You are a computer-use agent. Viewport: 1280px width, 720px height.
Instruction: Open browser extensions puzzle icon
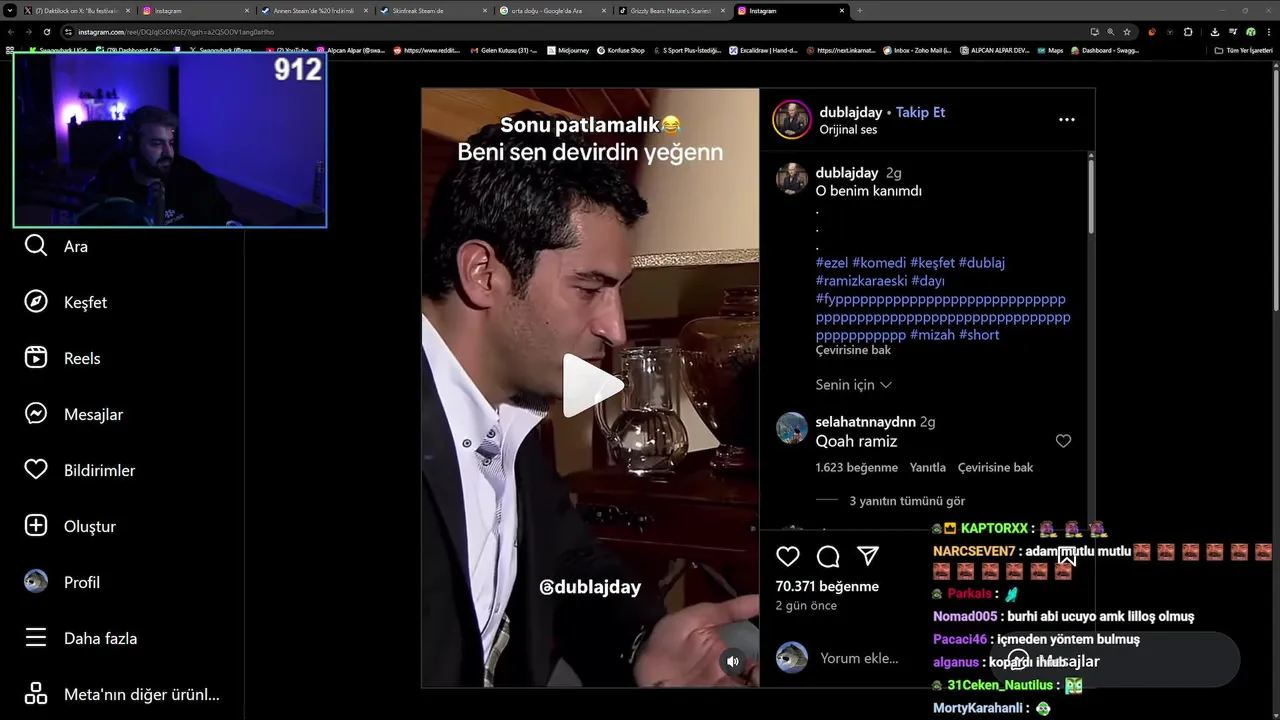pos(1188,32)
